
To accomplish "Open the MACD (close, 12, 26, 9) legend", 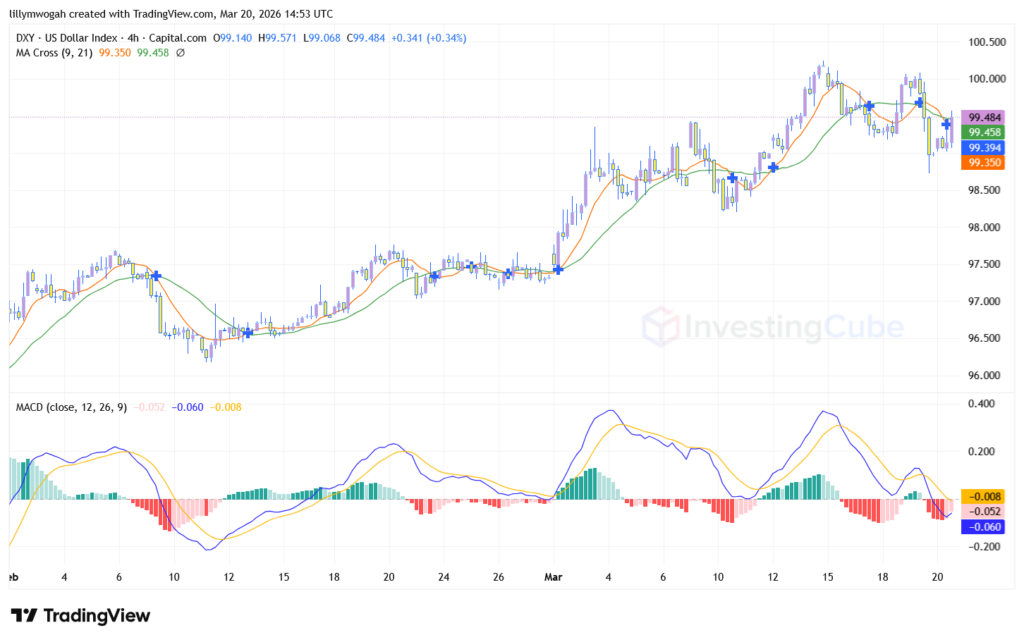I will [x=72, y=407].
